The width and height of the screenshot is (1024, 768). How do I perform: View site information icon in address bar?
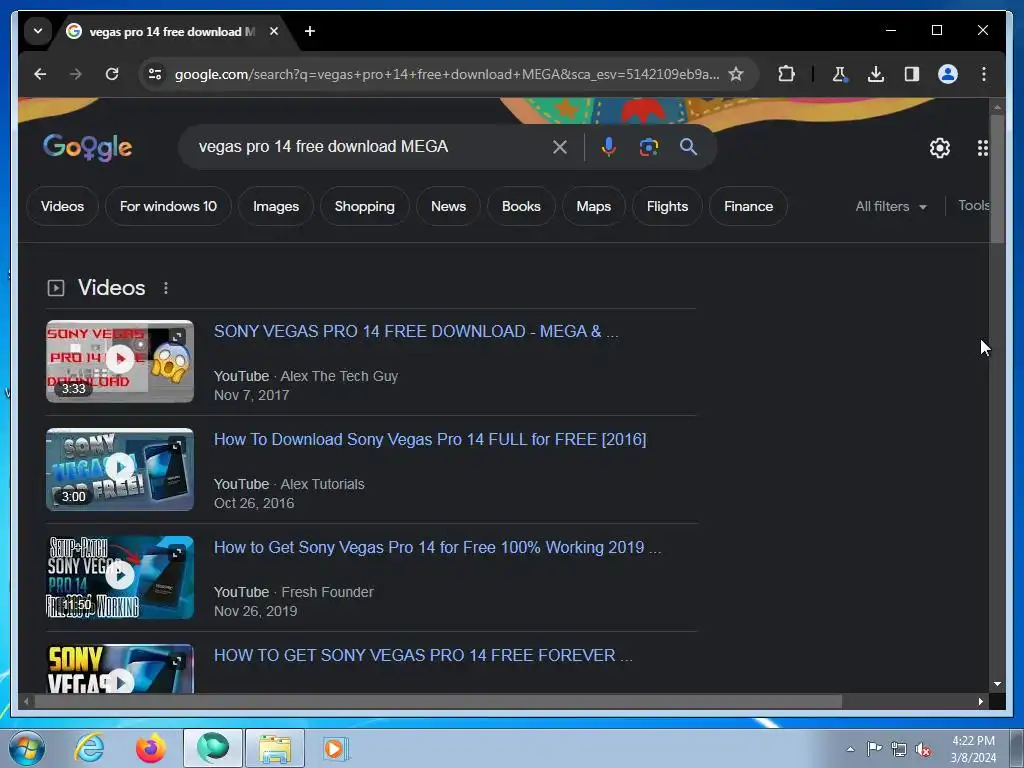[x=155, y=74]
